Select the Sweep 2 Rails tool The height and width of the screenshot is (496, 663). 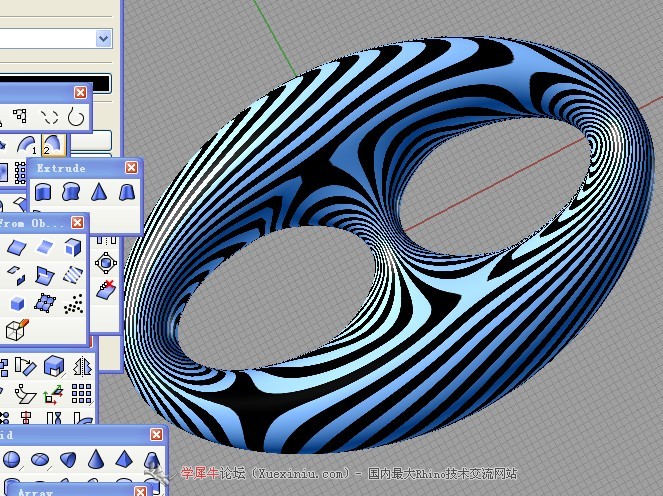[53, 145]
